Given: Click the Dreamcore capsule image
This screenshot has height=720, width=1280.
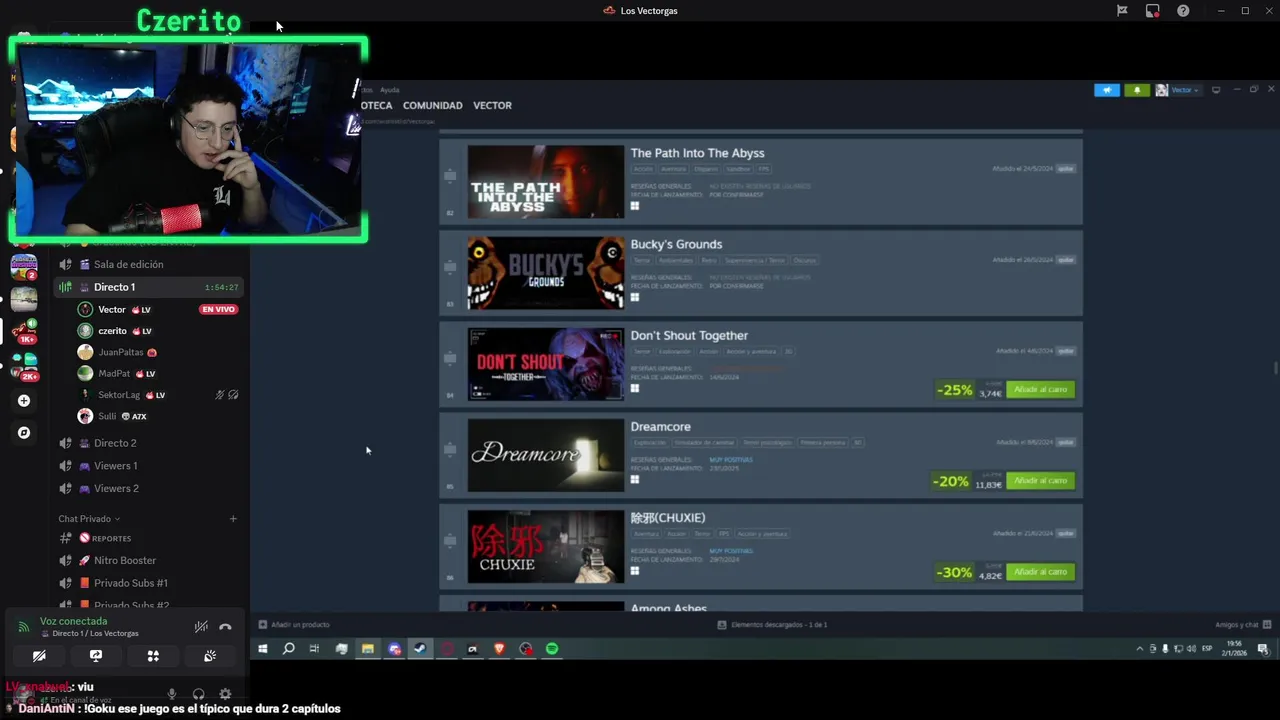Looking at the screenshot, I should [x=546, y=455].
